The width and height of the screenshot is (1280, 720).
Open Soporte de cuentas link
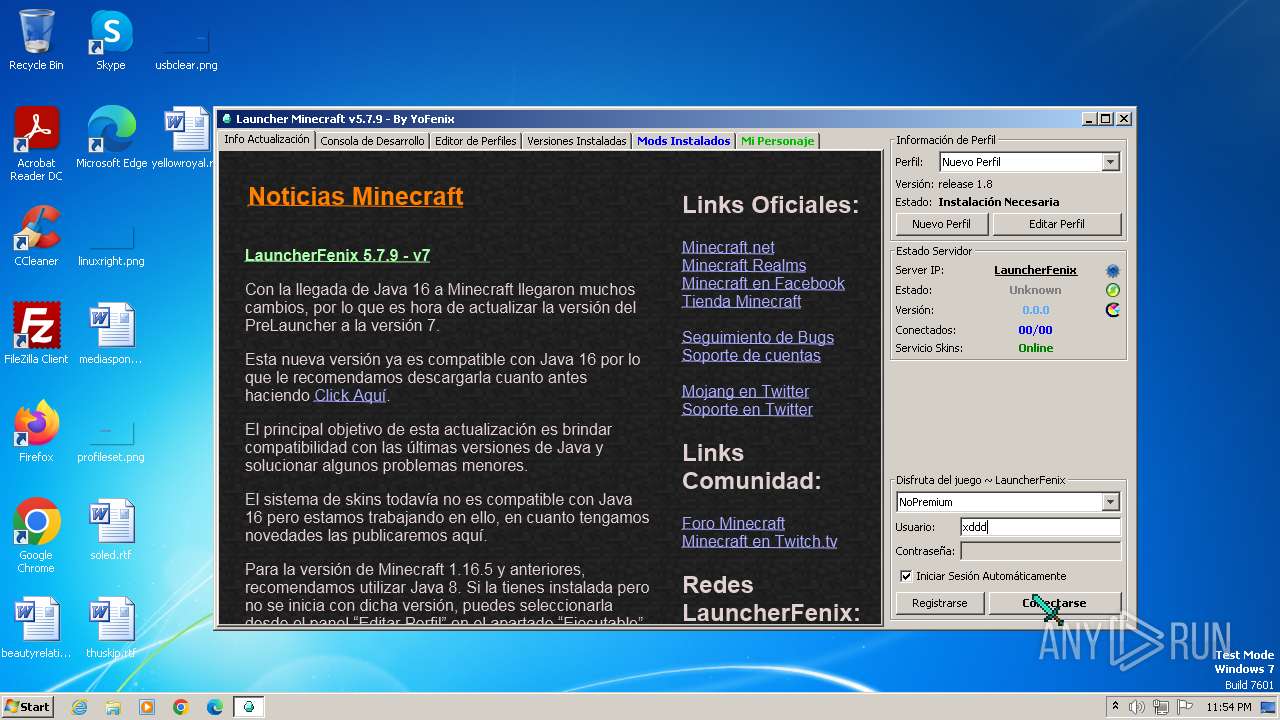click(x=751, y=355)
